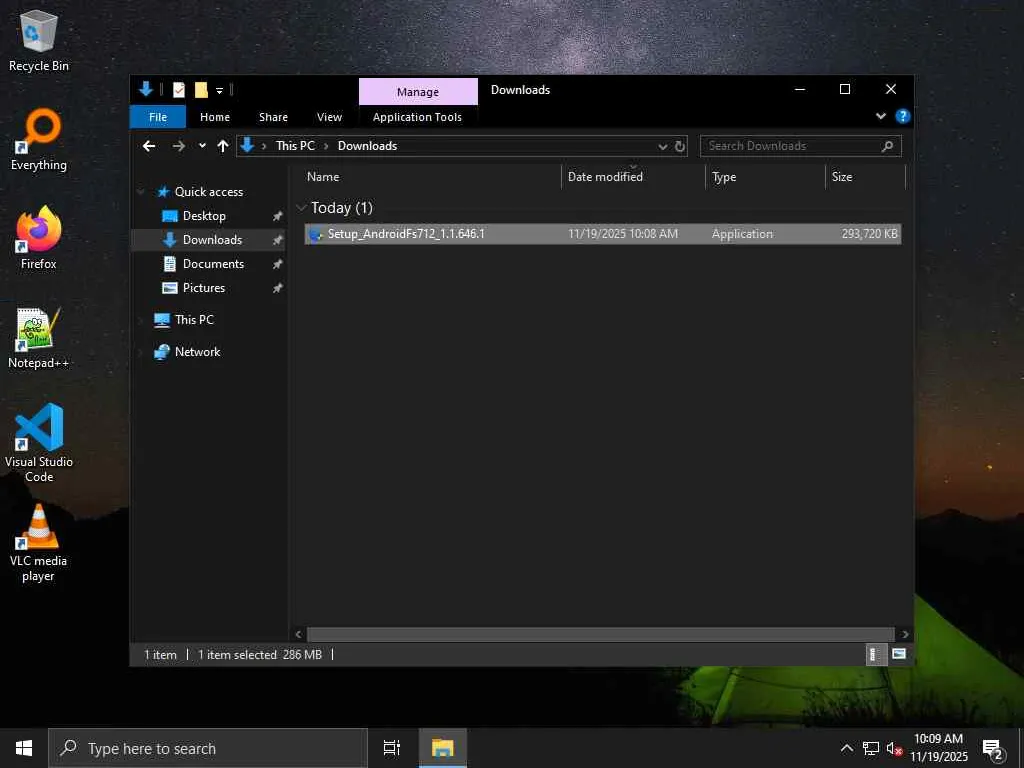
Task: Click the Application type cell
Action: click(x=742, y=234)
